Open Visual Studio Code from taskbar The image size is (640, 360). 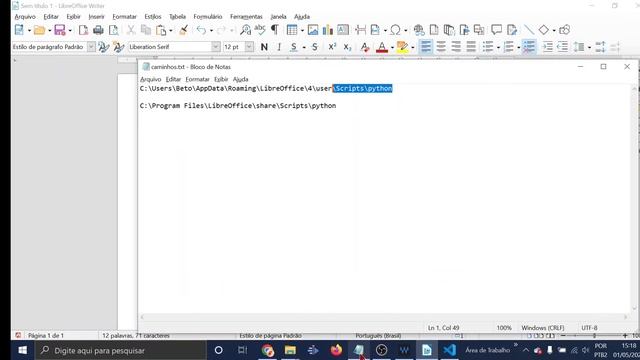[x=449, y=350]
